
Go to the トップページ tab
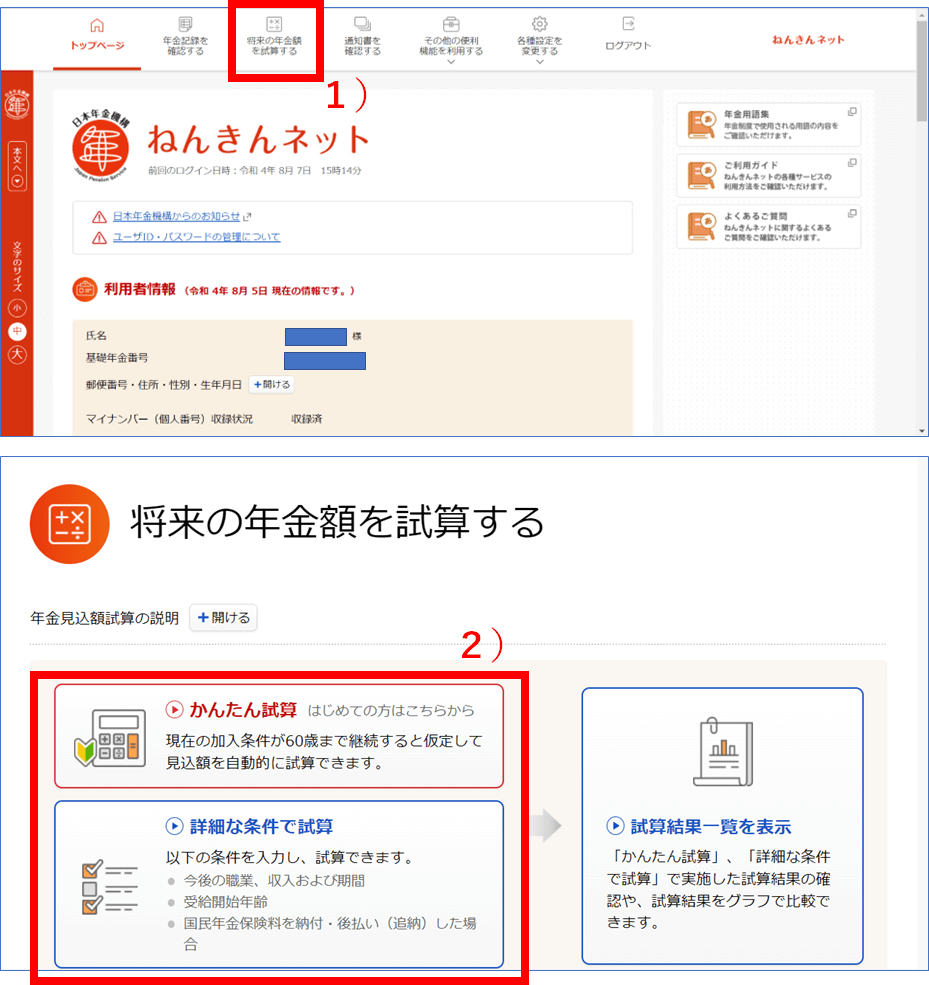click(x=97, y=35)
